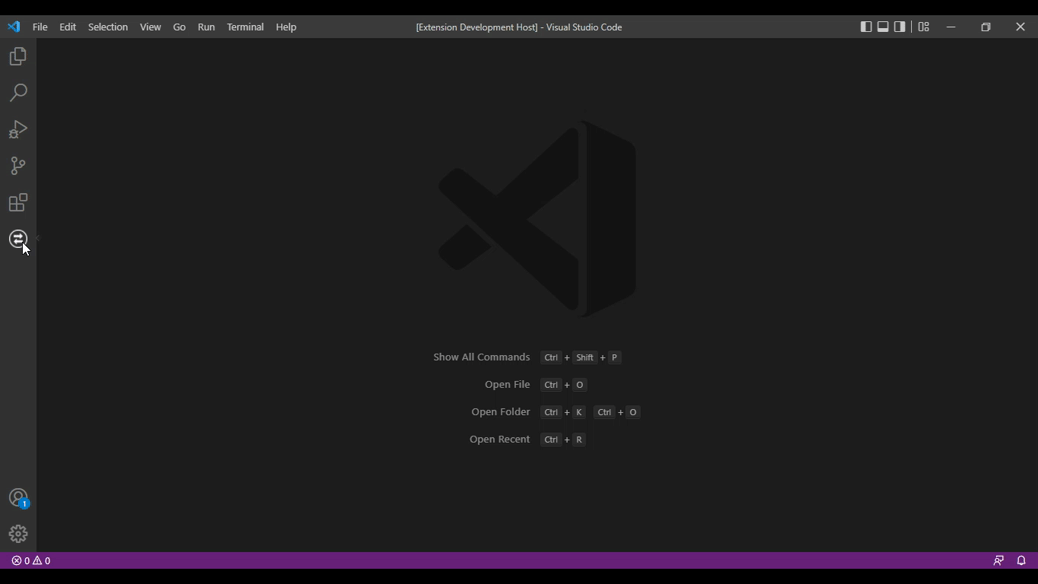Open the View menu
Screen dimensions: 1038x584
(150, 27)
